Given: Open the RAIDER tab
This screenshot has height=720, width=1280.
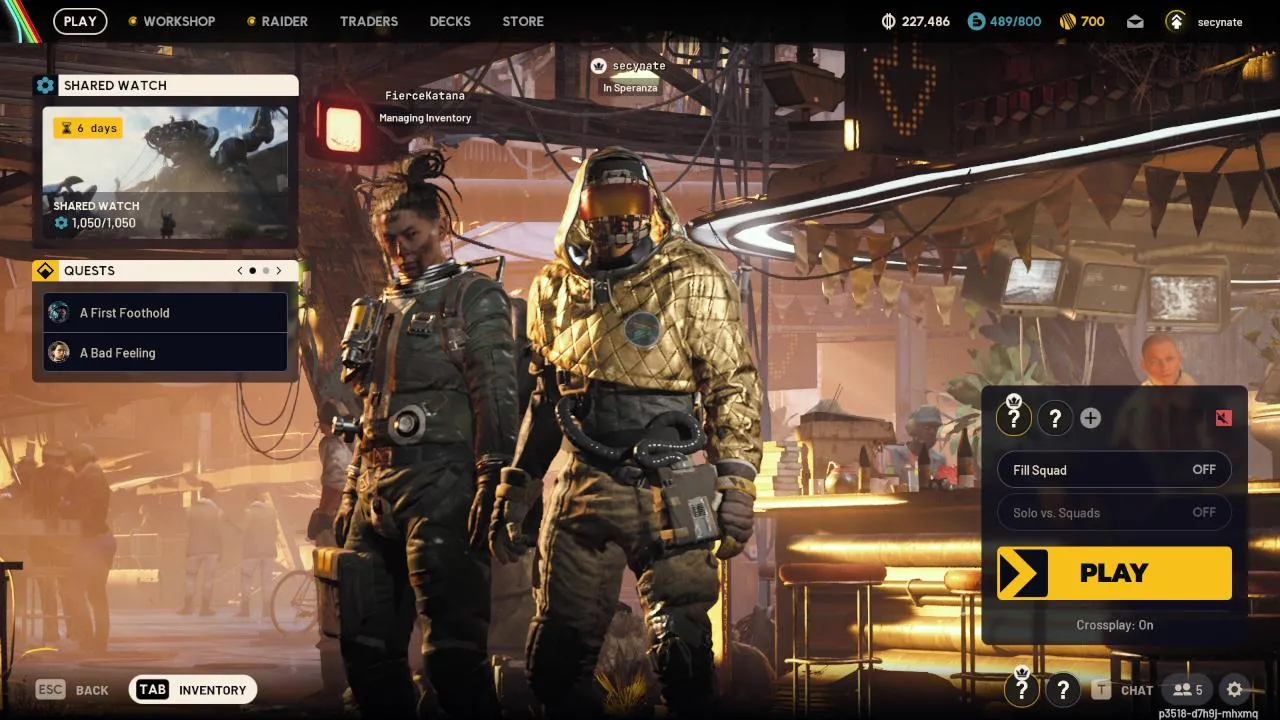Looking at the screenshot, I should click(277, 21).
